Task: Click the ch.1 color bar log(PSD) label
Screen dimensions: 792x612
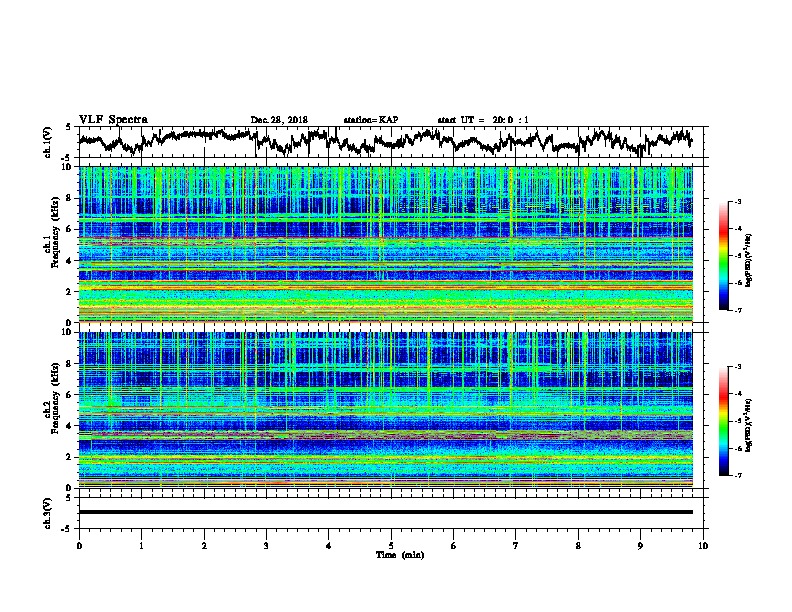Action: pos(748,260)
